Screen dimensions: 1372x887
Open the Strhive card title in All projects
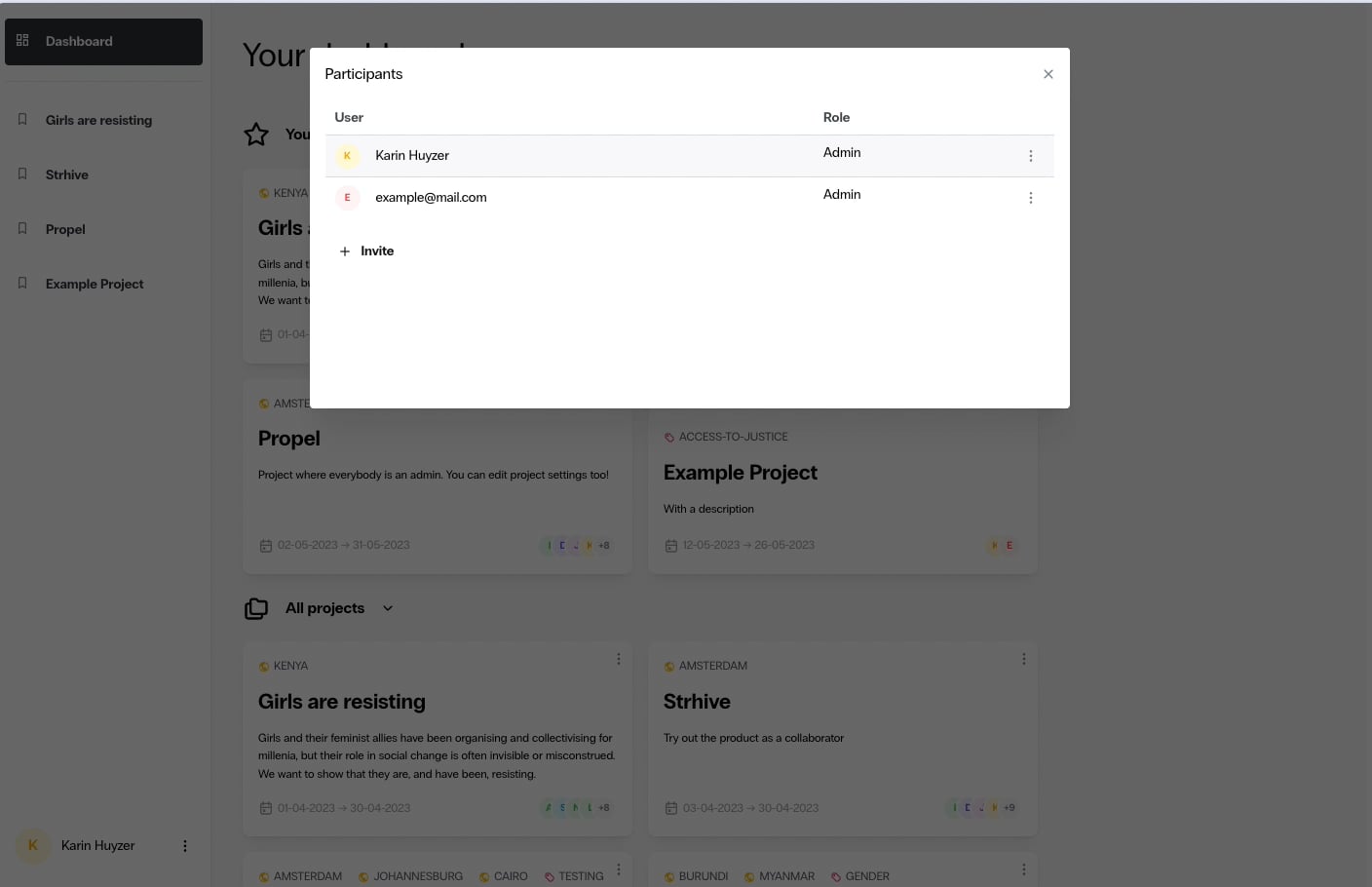point(697,702)
